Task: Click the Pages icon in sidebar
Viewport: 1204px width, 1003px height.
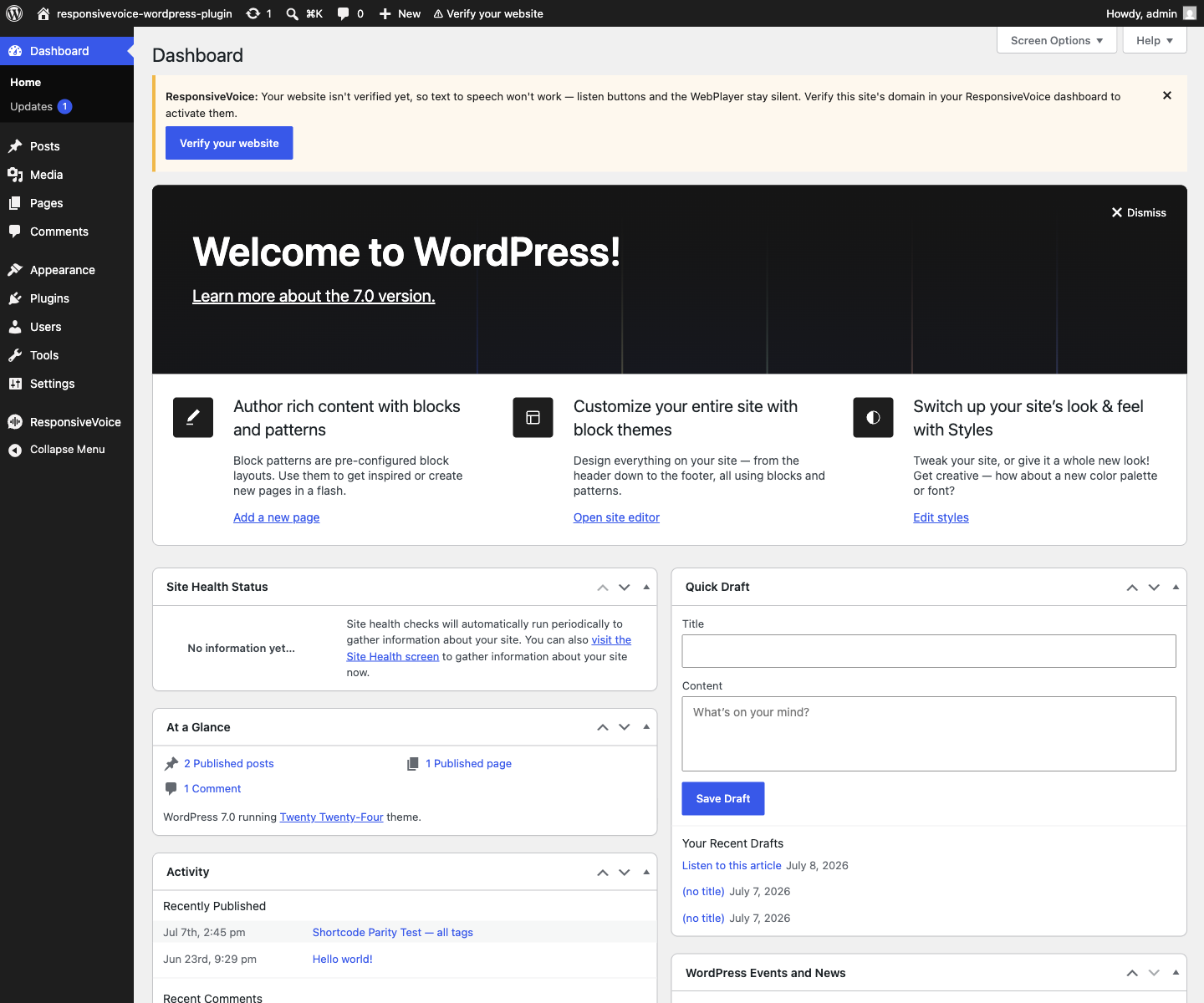Action: tap(15, 203)
